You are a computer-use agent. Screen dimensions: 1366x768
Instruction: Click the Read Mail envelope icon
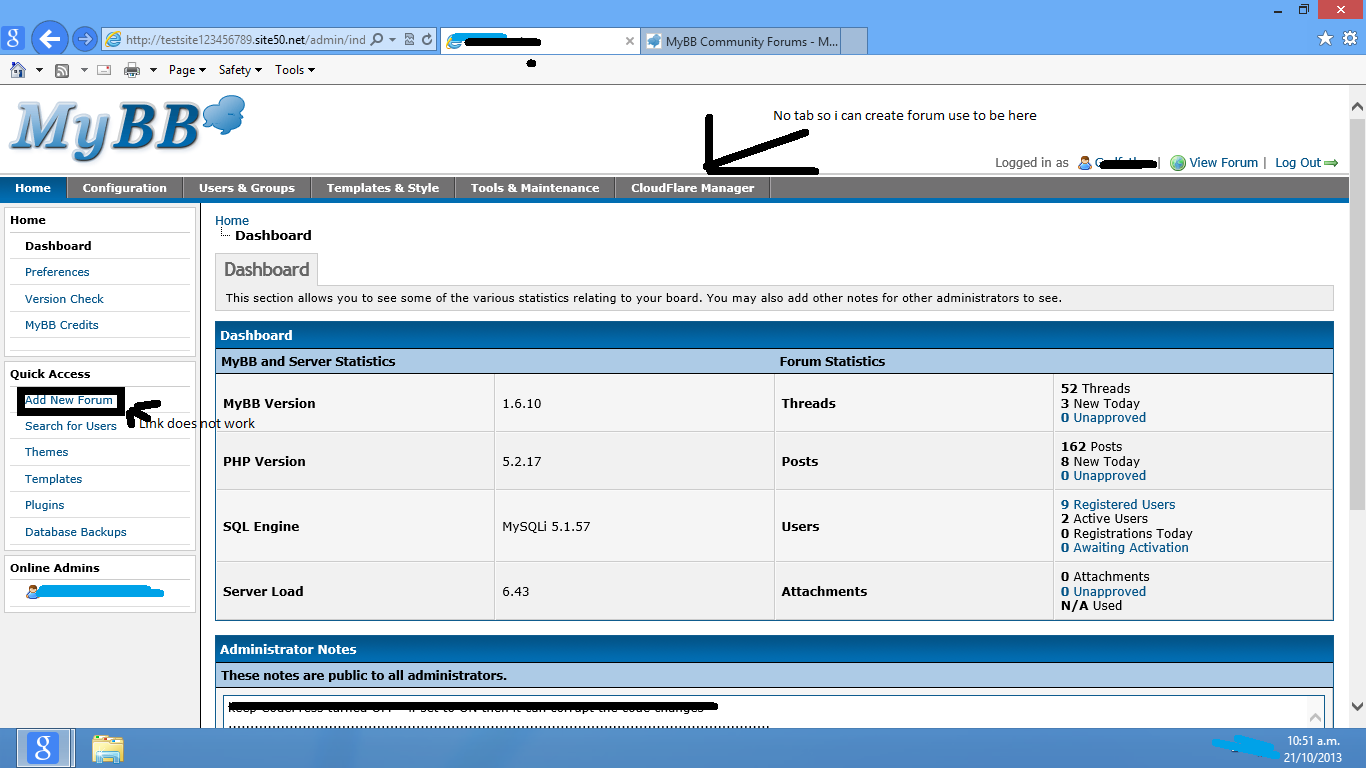click(x=106, y=70)
